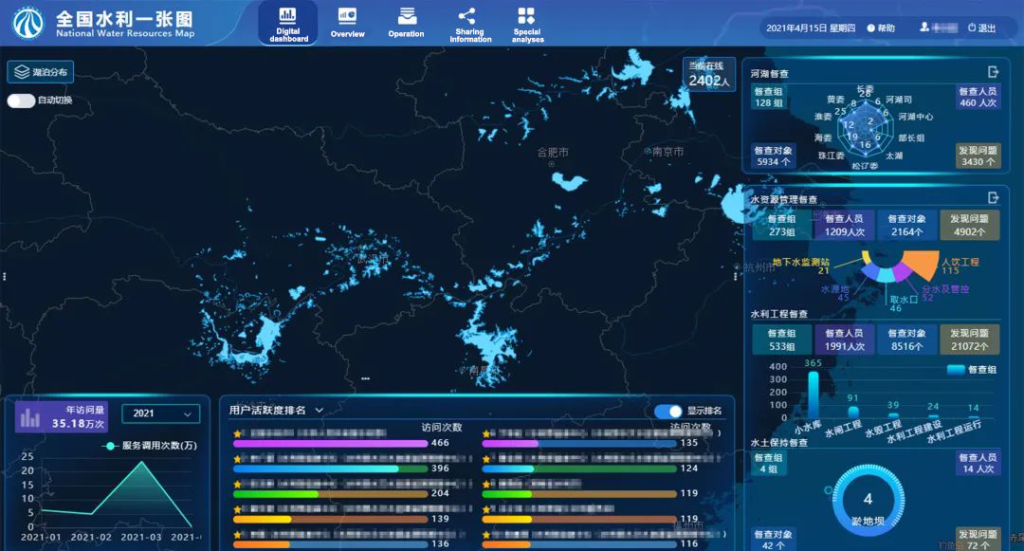Click the user account avatar icon
Viewport: 1024px width, 551px height.
[925, 28]
